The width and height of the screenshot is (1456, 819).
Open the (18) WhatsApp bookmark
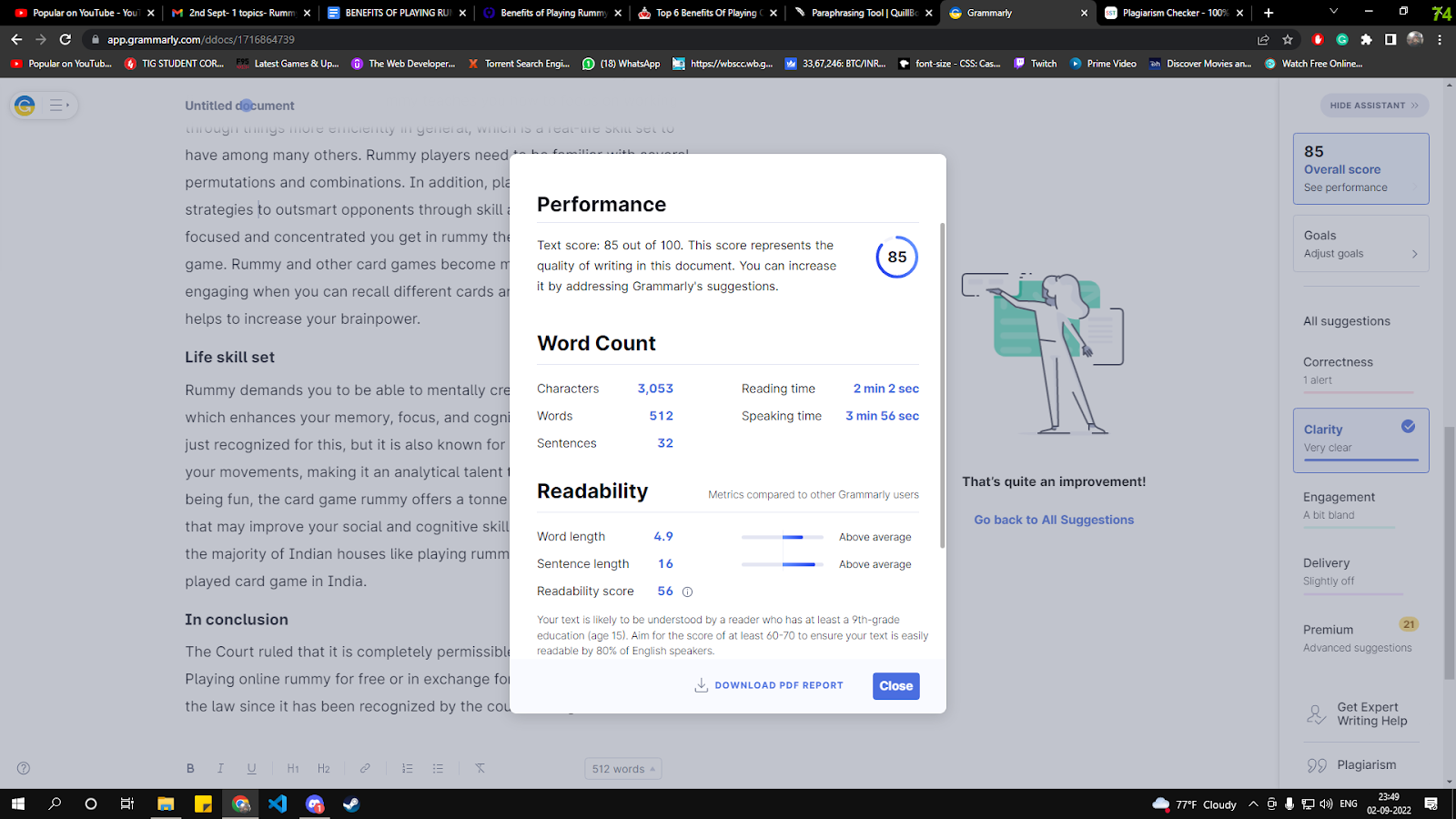tap(622, 64)
